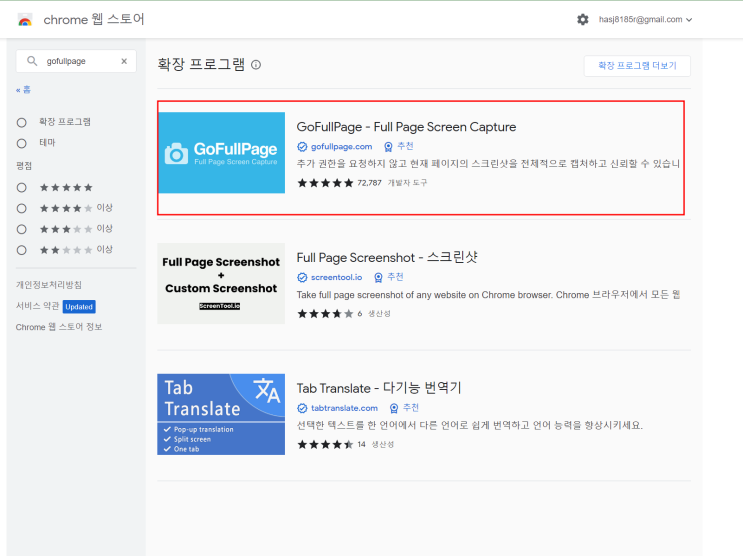Click the 확장 프로그램 더보기 button

[637, 66]
